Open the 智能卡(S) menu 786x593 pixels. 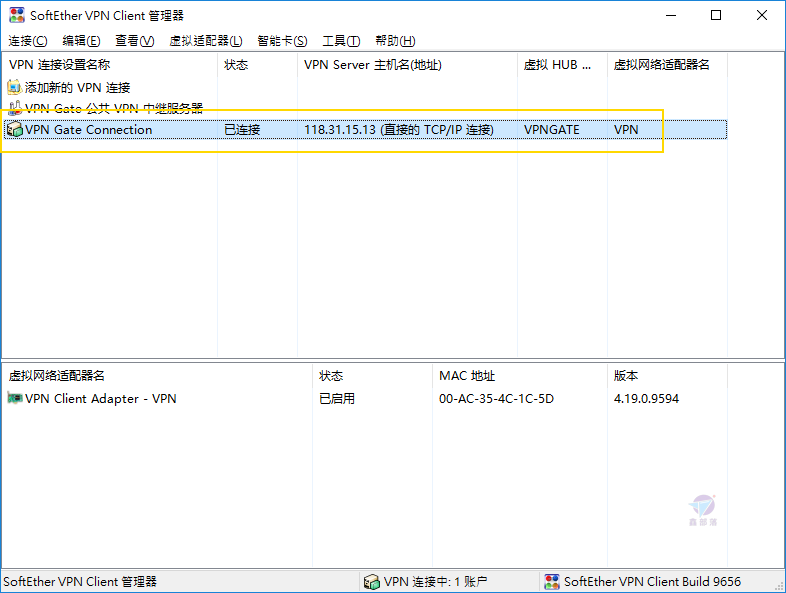282,41
